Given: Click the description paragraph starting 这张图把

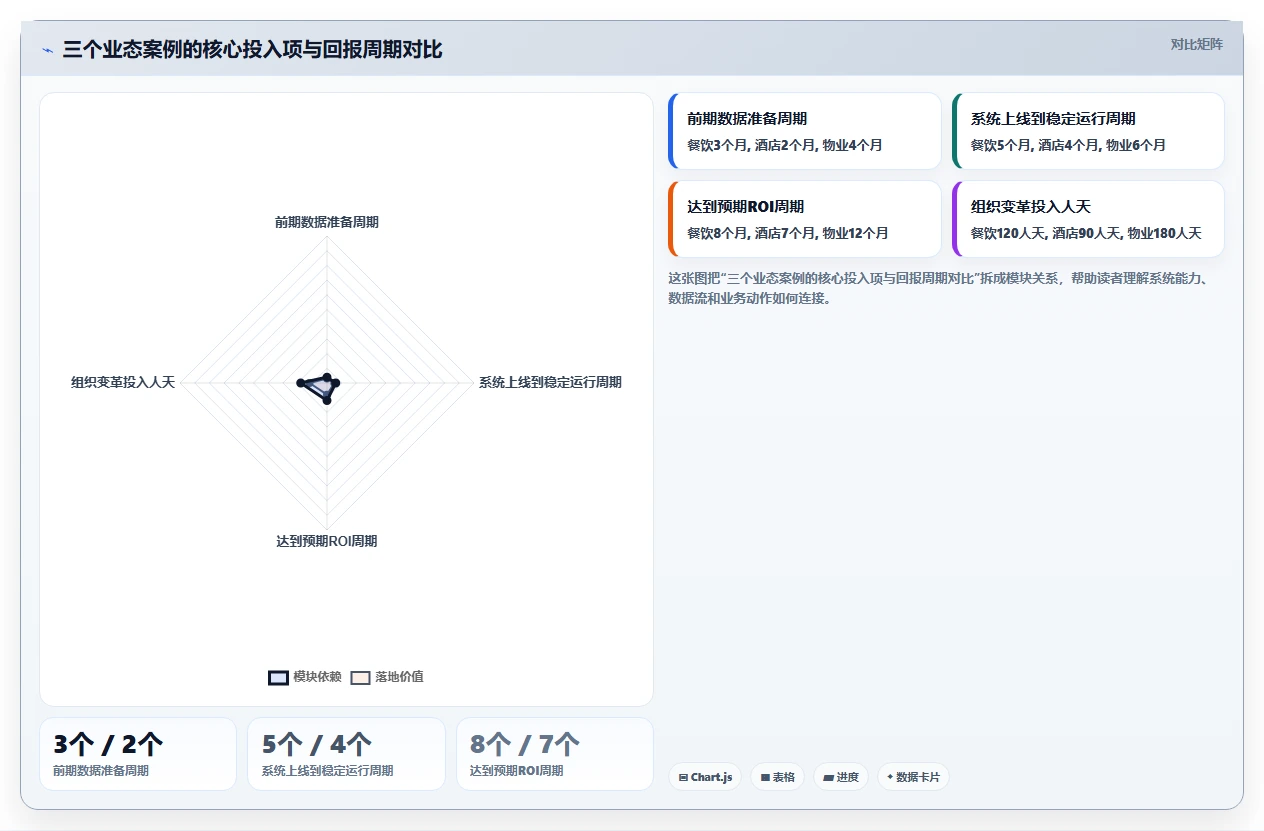Looking at the screenshot, I should click(939, 288).
